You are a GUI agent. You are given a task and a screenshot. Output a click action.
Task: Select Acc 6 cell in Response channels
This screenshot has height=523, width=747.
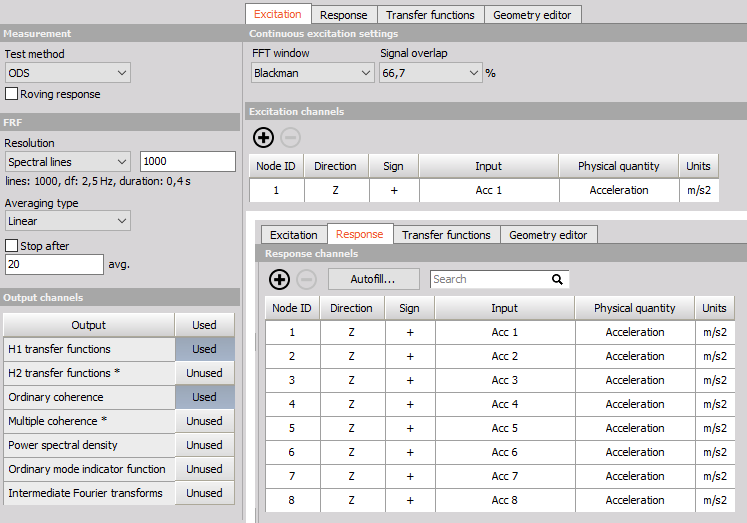505,452
